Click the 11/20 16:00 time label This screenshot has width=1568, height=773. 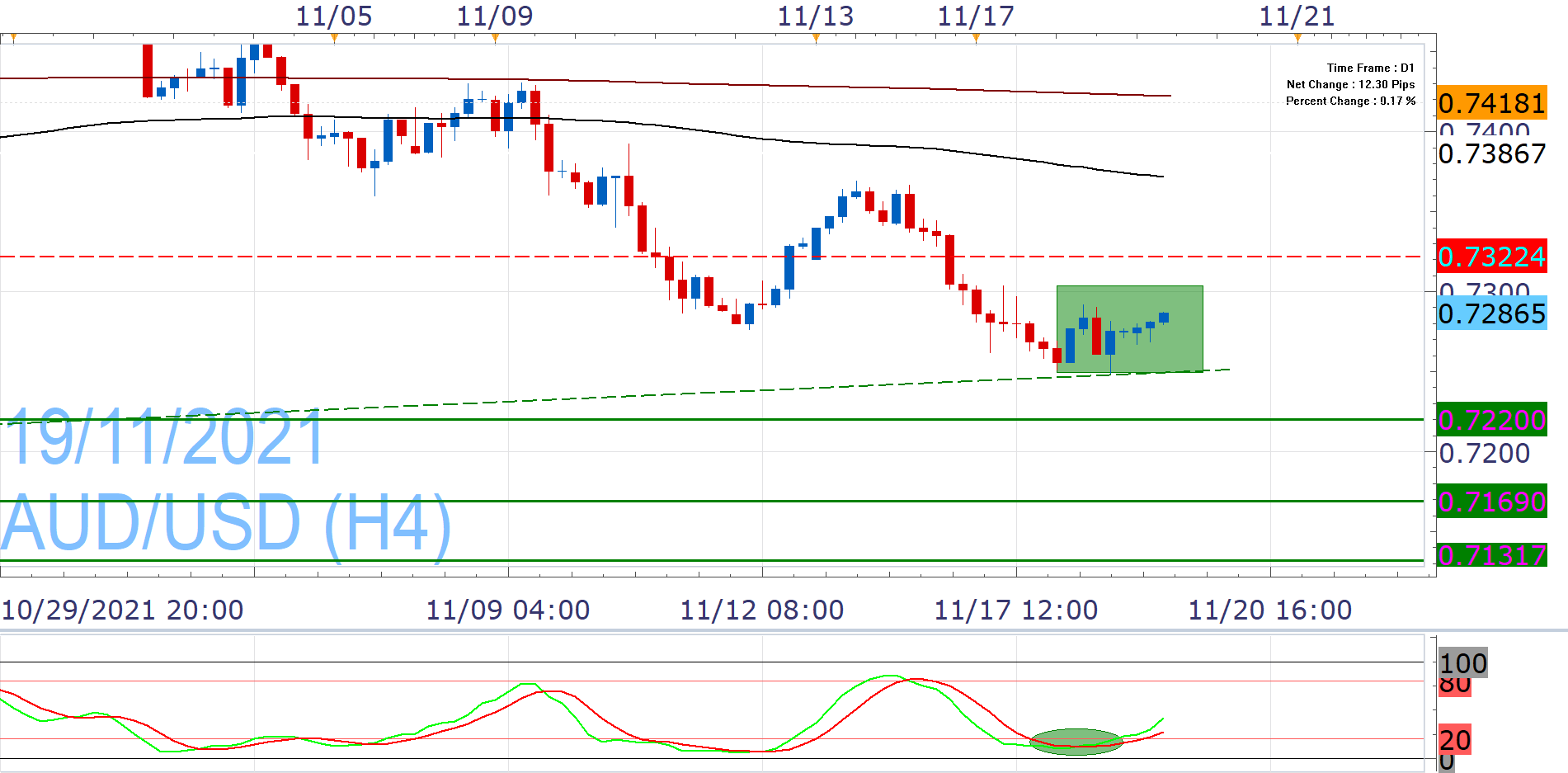pos(1270,610)
